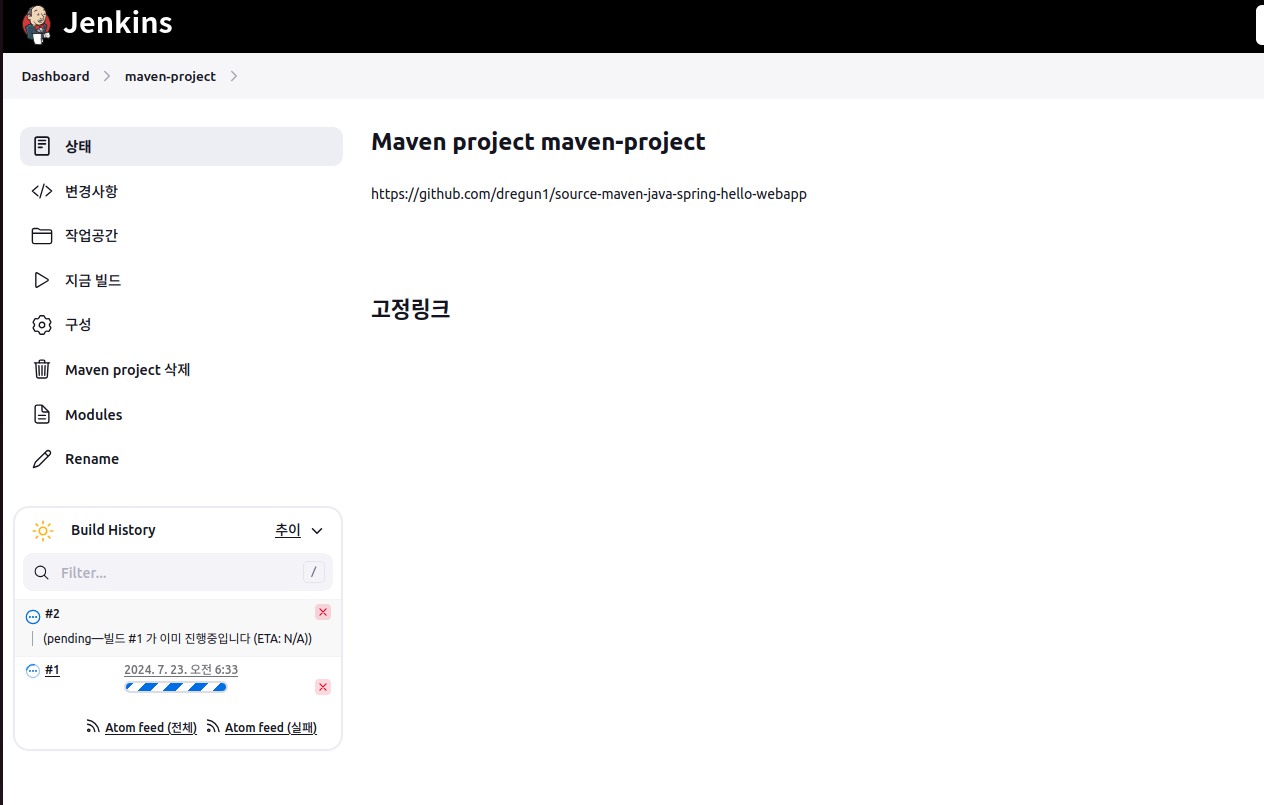Click the trash can delete icon
The image size is (1264, 805).
pyautogui.click(x=42, y=369)
